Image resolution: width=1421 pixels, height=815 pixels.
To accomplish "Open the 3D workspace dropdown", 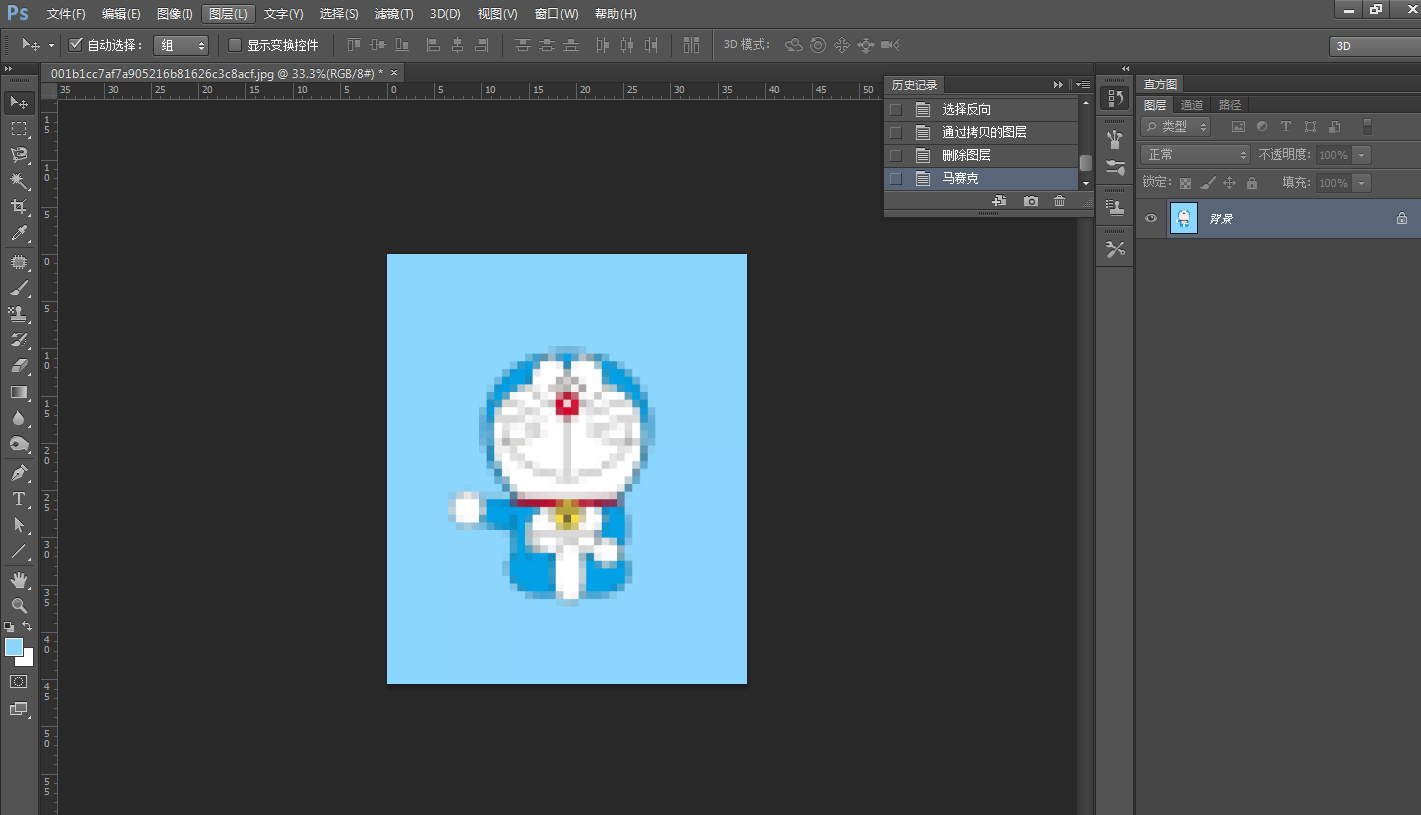I will 1374,46.
